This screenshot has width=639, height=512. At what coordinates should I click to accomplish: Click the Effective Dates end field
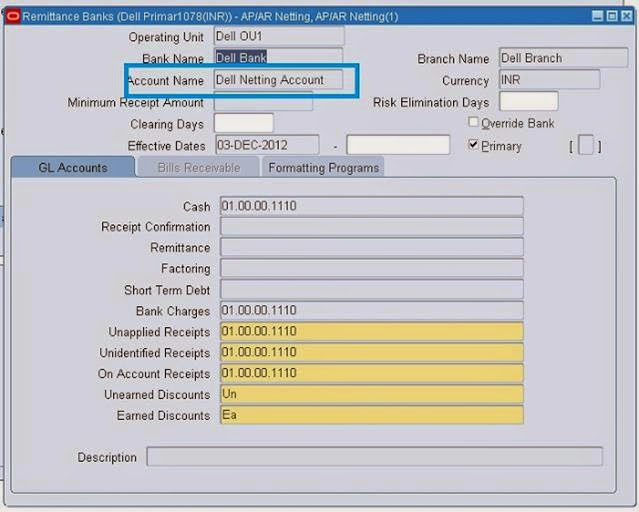398,145
